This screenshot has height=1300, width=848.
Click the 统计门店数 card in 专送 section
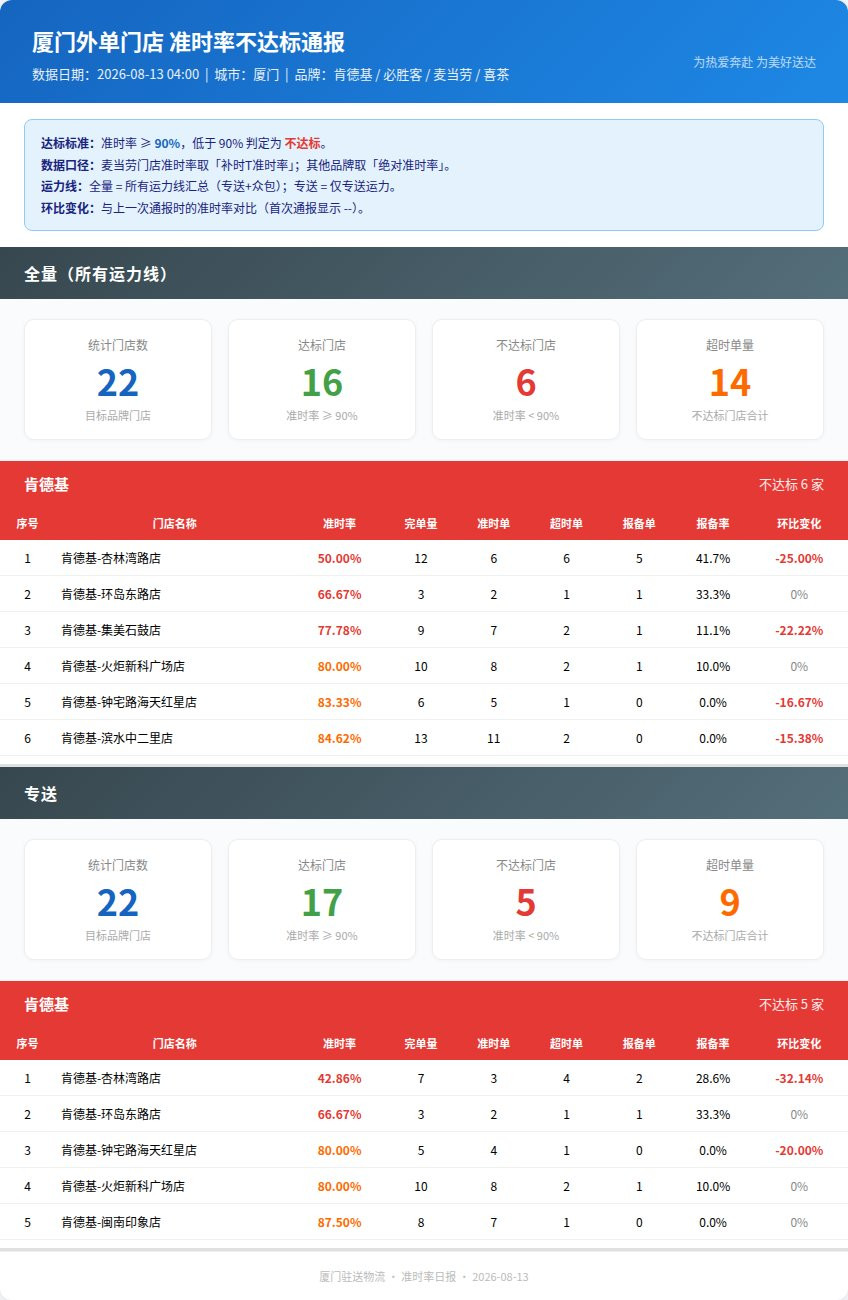(x=118, y=899)
